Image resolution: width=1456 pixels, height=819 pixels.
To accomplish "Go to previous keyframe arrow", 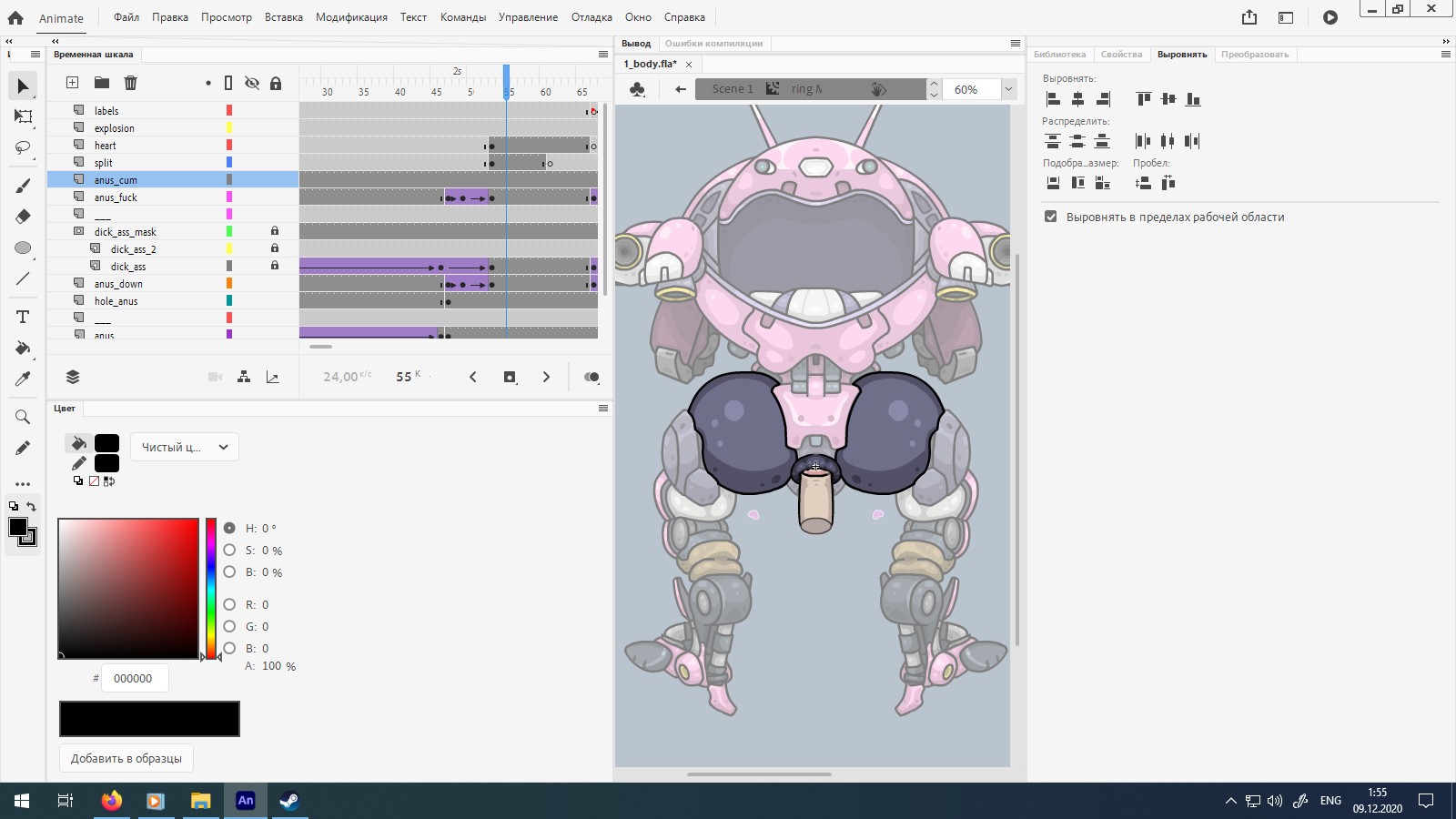I will pyautogui.click(x=473, y=378).
